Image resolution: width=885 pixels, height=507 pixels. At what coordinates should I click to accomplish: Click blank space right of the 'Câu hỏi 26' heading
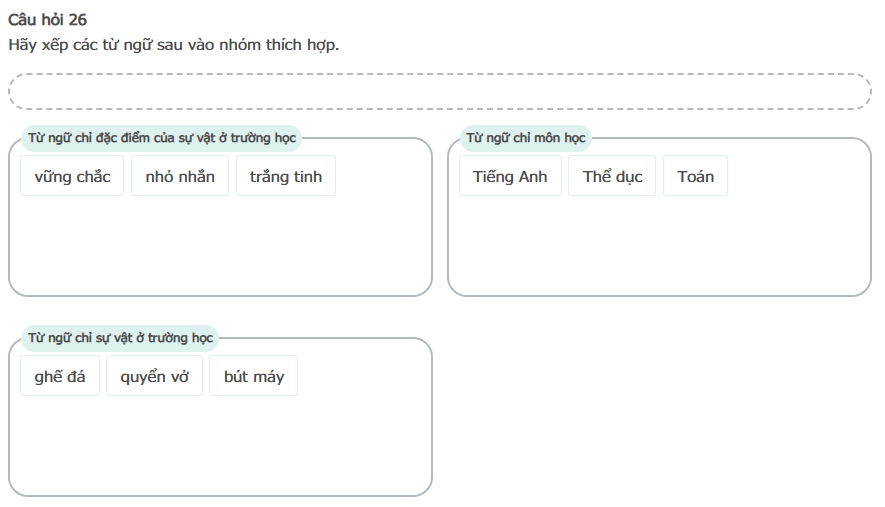click(400, 20)
